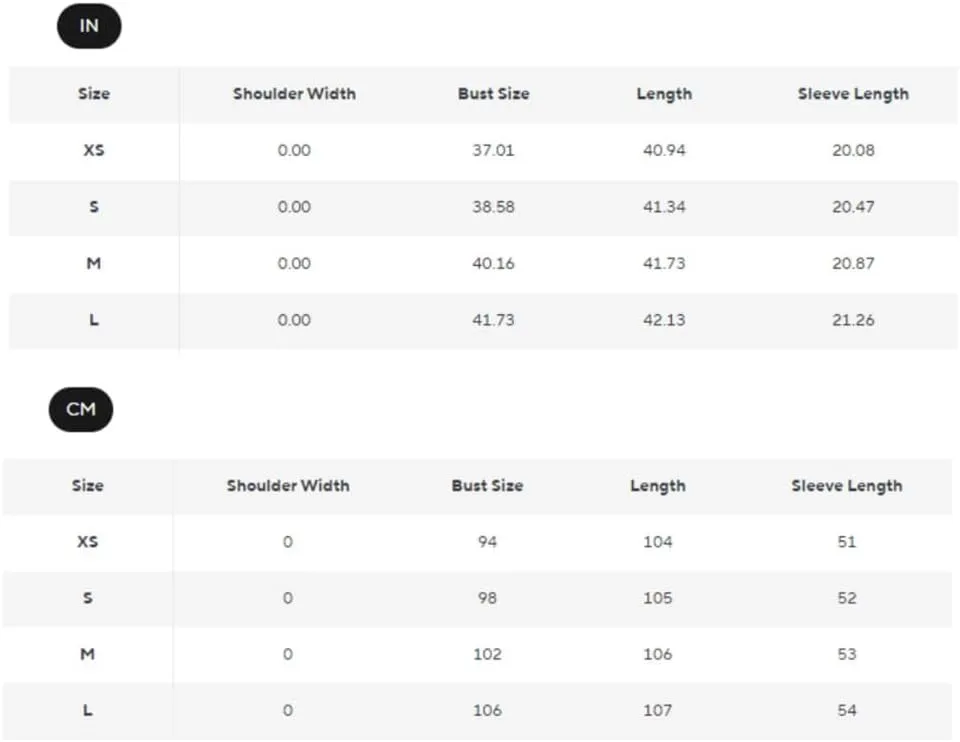
Task: Click the Sleeve Length header in inches table
Action: click(853, 94)
